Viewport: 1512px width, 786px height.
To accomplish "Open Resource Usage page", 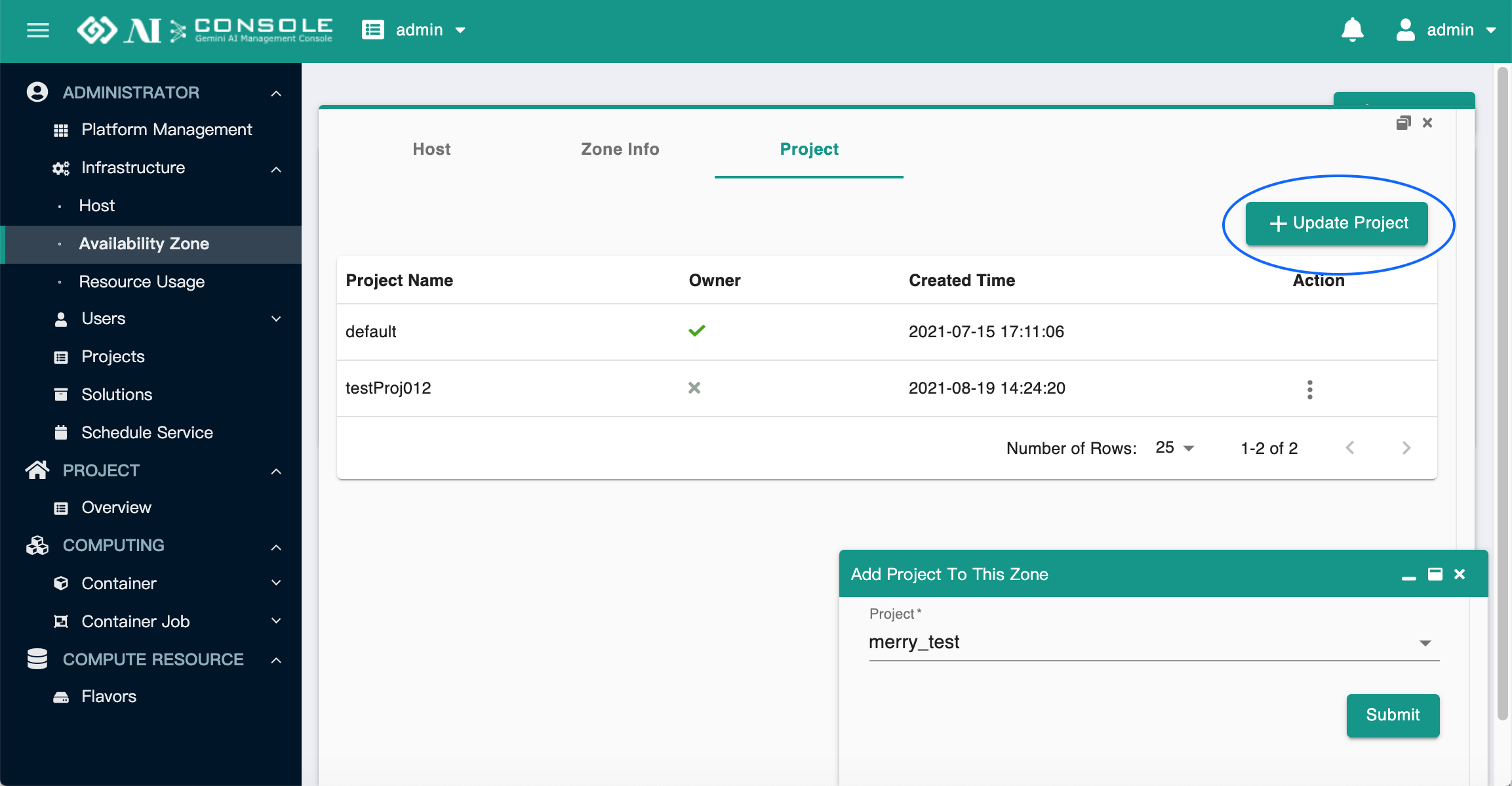I will [142, 282].
